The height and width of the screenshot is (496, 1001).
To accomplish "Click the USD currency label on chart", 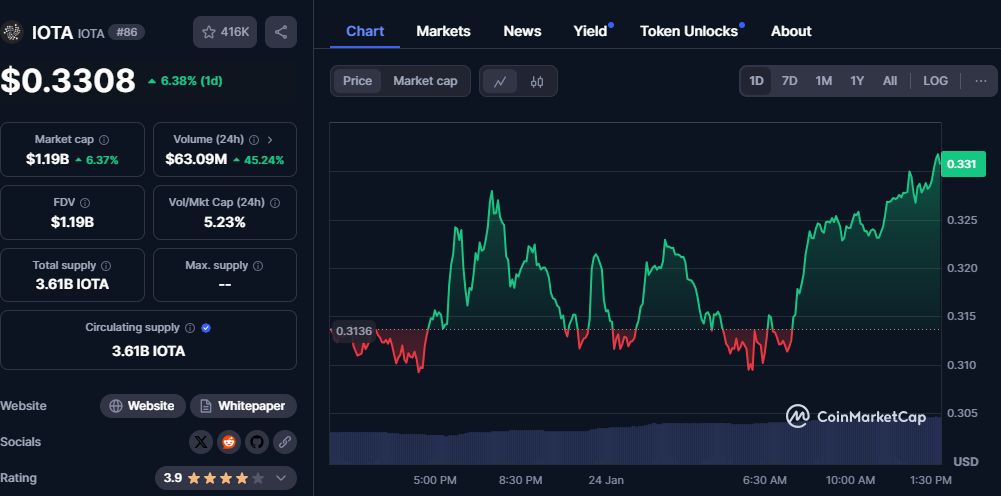I will click(965, 462).
